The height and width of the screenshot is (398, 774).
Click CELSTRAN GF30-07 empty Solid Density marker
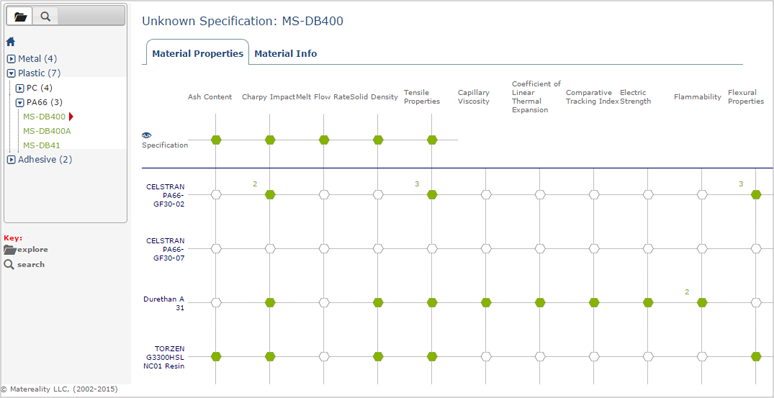coord(378,249)
